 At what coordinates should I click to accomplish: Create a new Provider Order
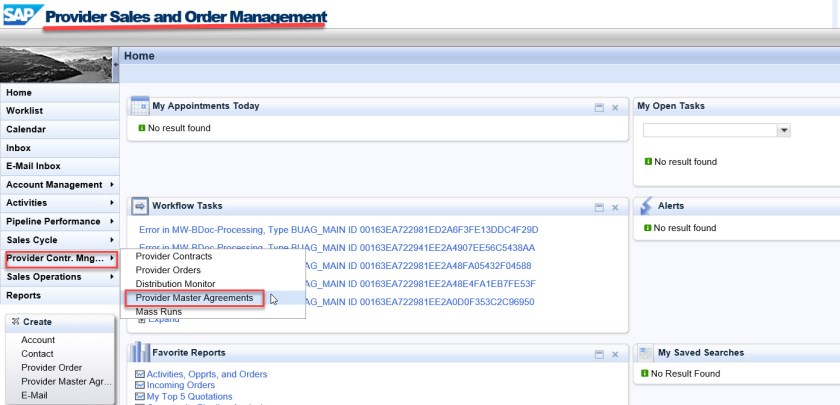[51, 368]
